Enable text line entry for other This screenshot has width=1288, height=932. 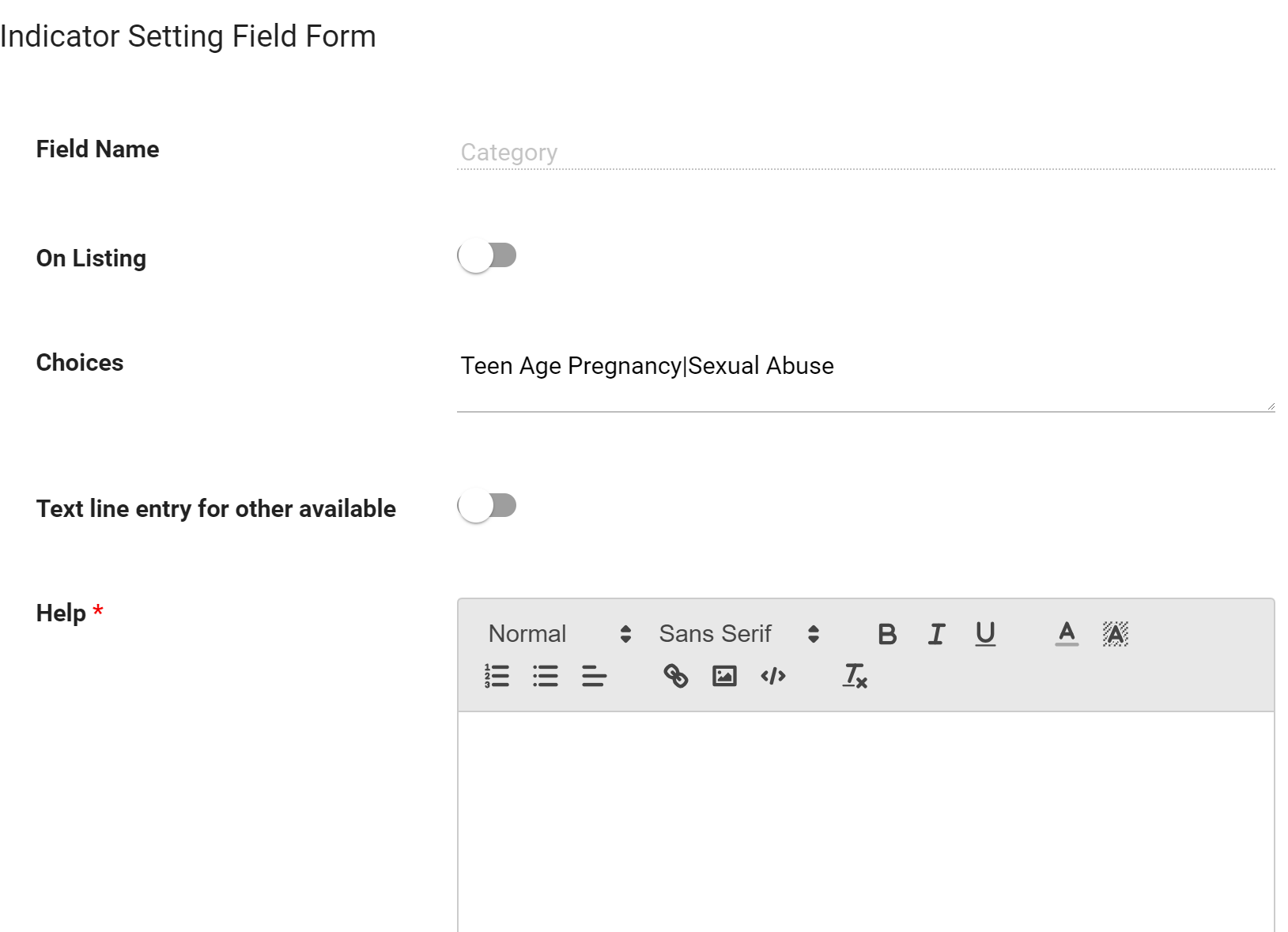click(487, 506)
